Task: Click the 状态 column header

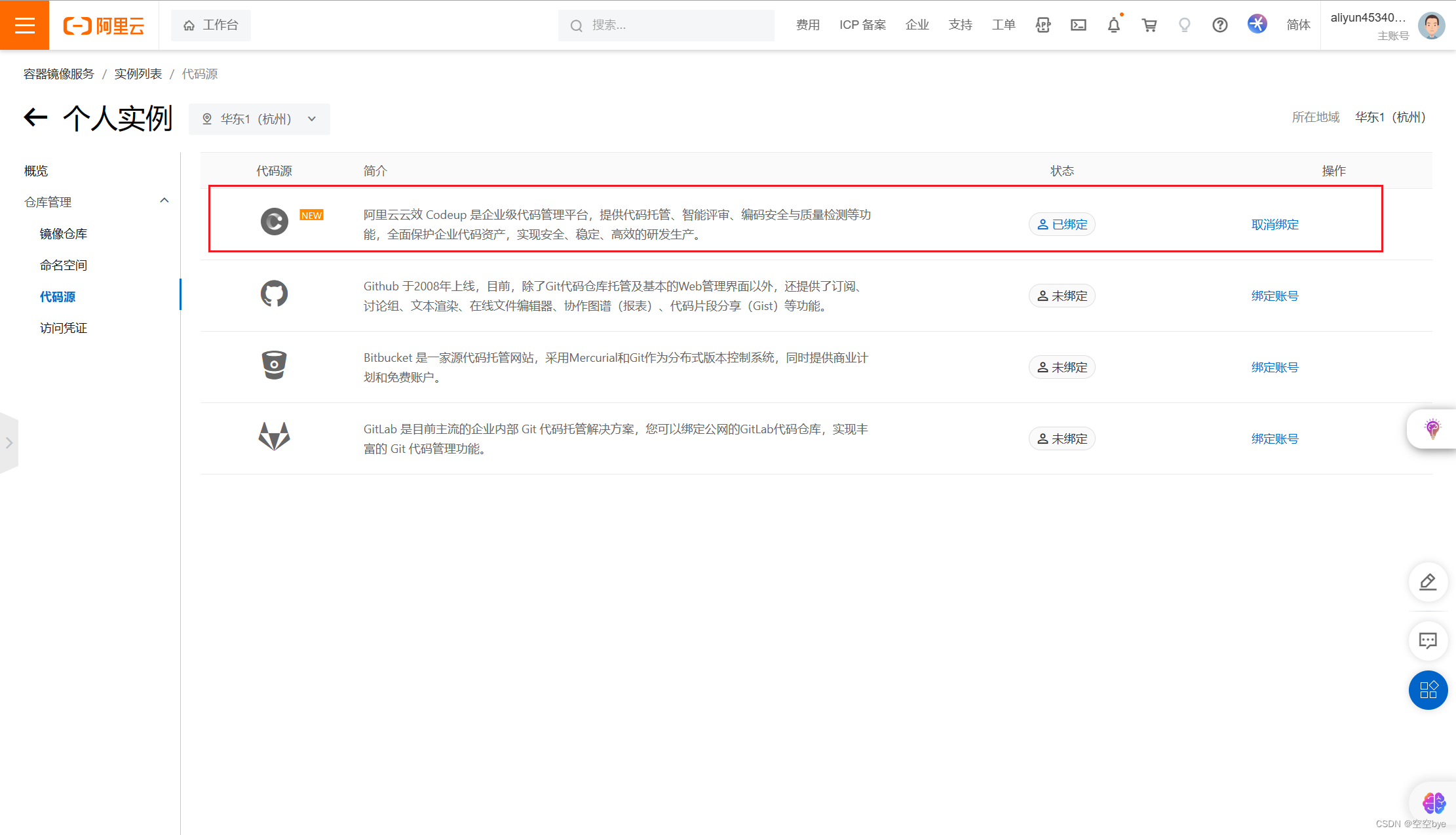Action: click(x=1062, y=171)
